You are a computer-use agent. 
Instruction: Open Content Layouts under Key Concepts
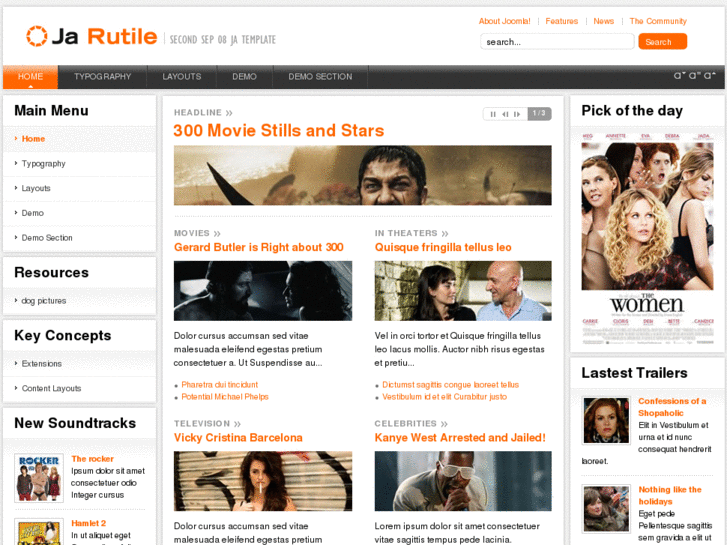coord(51,388)
